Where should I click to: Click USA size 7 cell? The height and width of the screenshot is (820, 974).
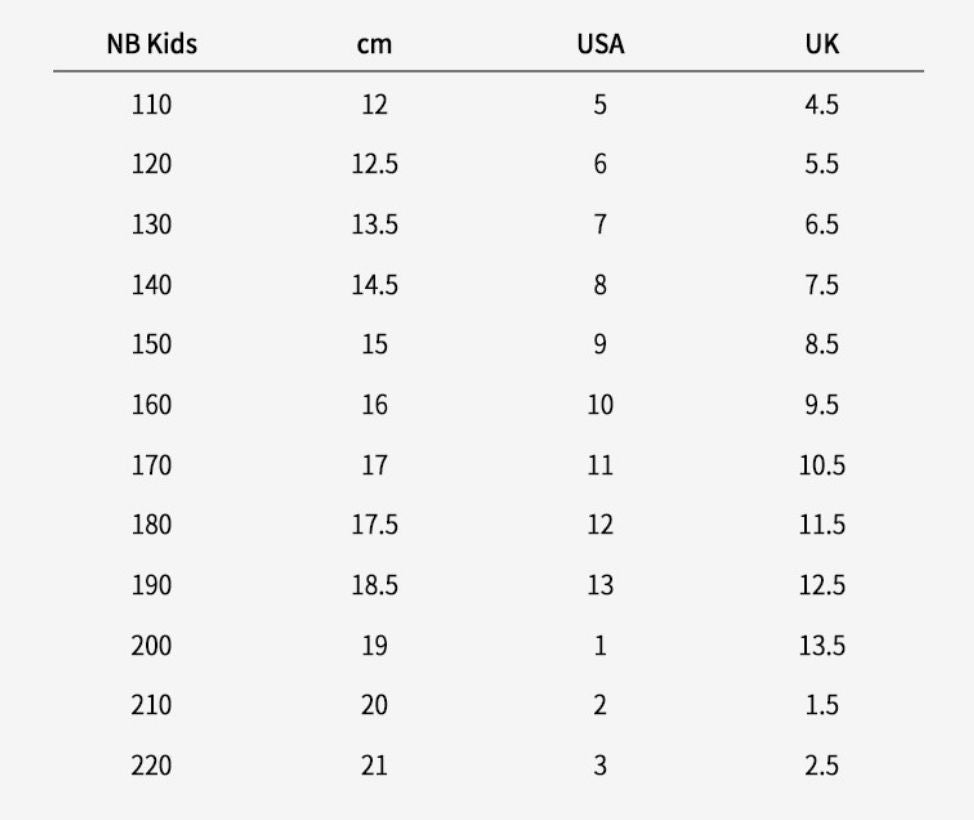600,224
